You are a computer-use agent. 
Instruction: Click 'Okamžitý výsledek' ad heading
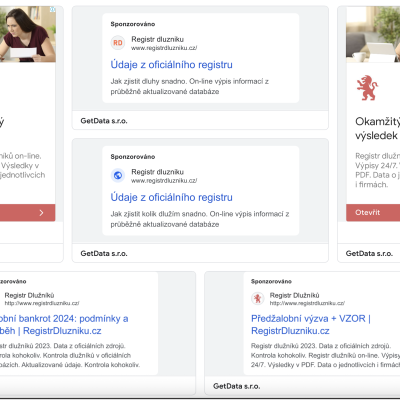377,128
